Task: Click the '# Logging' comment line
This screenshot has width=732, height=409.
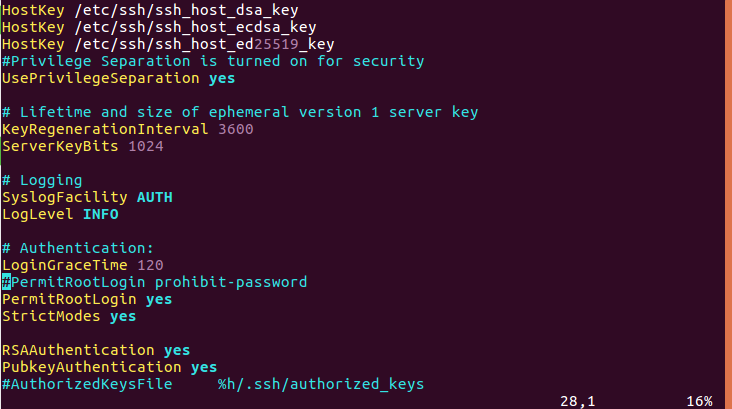Action: [42, 180]
